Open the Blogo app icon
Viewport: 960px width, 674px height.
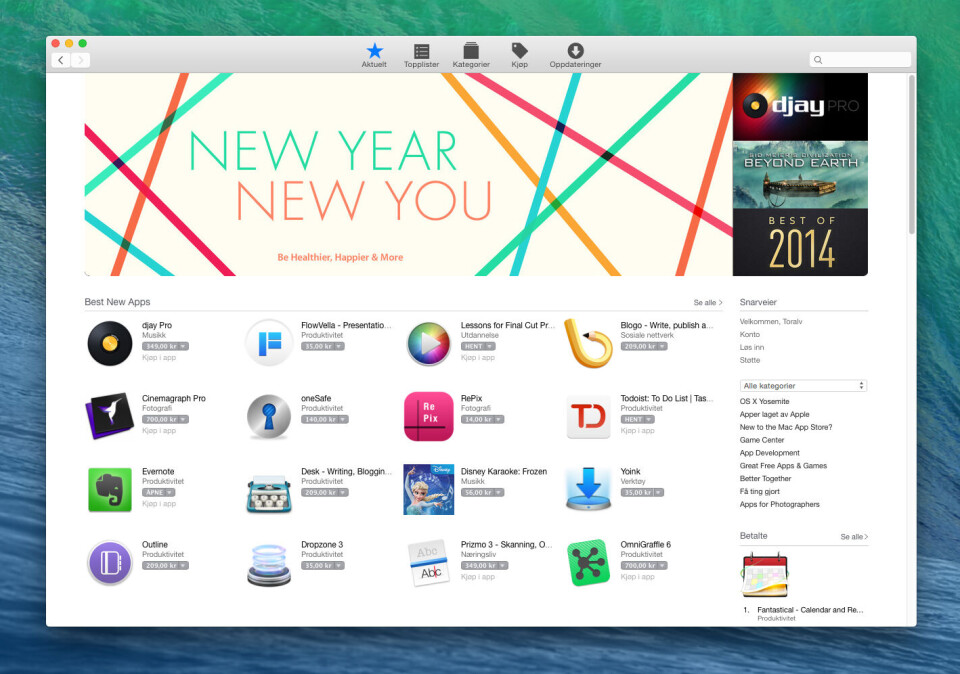pyautogui.click(x=588, y=343)
